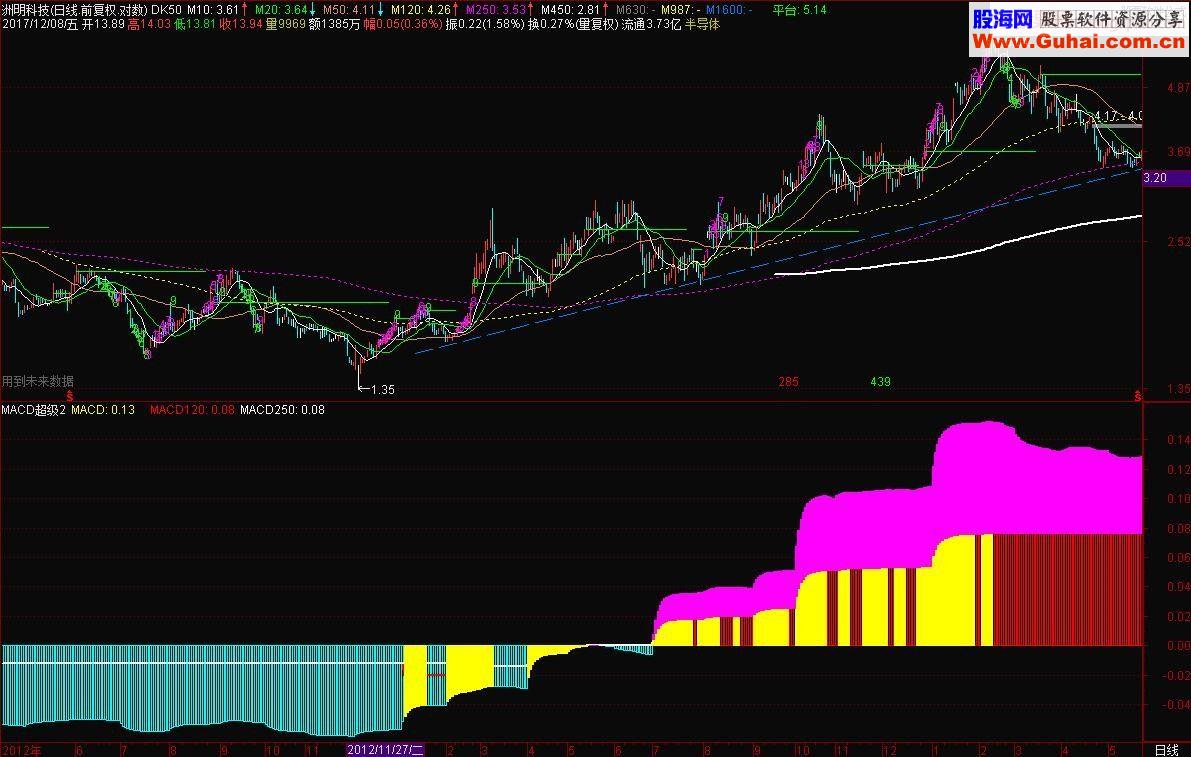The image size is (1191, 757).
Task: Click the MACD超级2 indicator title
Action: coord(33,410)
